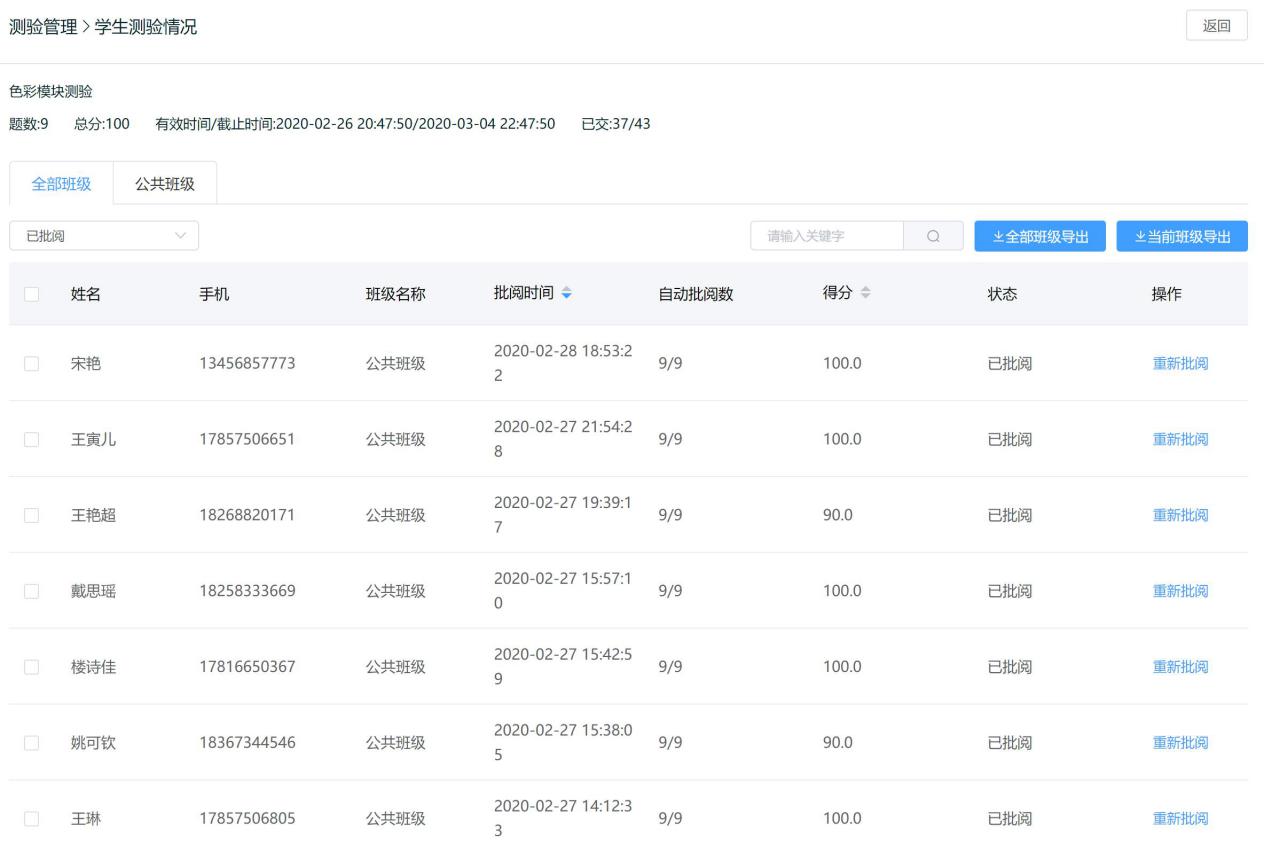Click 测验管理 in the breadcrumb
The width and height of the screenshot is (1264, 852).
[43, 27]
